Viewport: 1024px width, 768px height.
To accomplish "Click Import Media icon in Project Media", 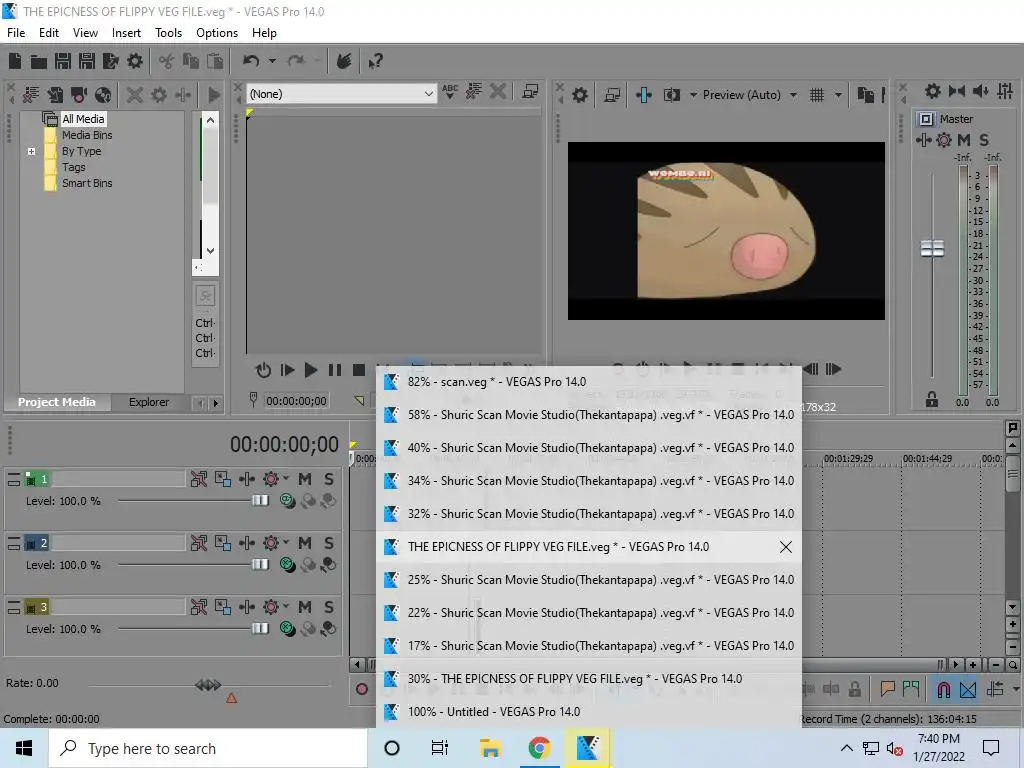I will pos(31,95).
